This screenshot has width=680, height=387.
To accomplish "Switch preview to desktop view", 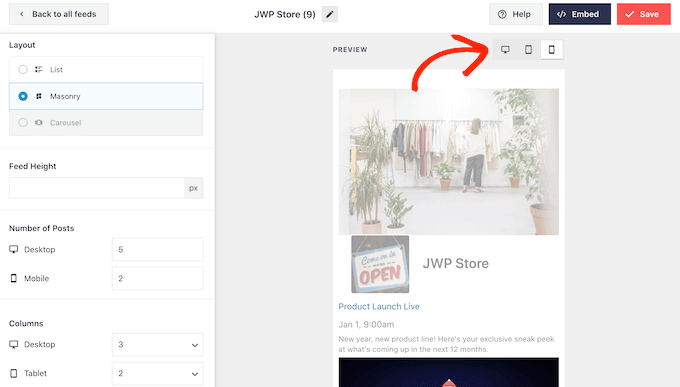I will coord(505,49).
